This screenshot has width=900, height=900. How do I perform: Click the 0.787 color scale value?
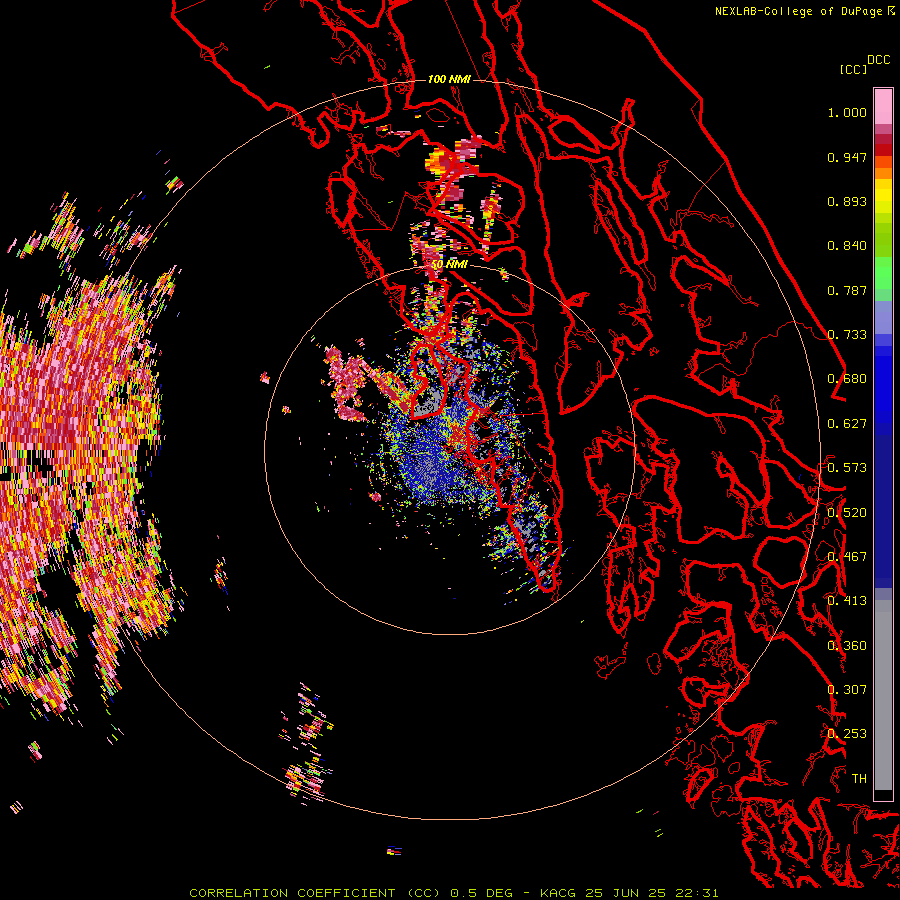pos(847,290)
